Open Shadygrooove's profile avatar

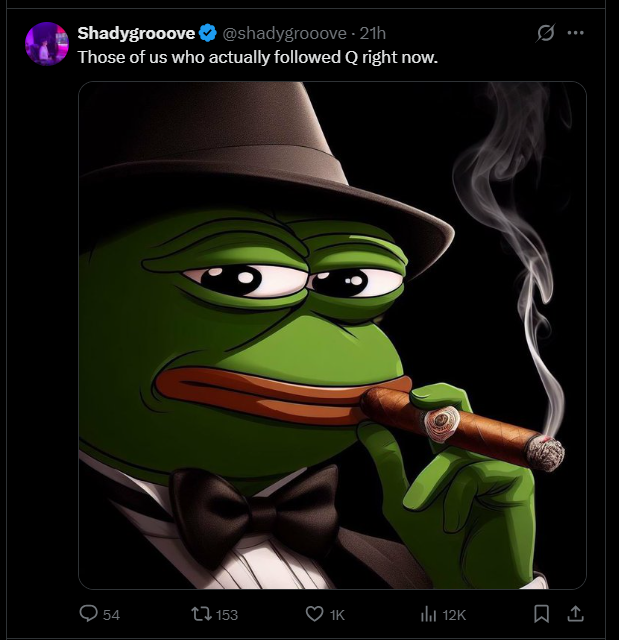(47, 44)
